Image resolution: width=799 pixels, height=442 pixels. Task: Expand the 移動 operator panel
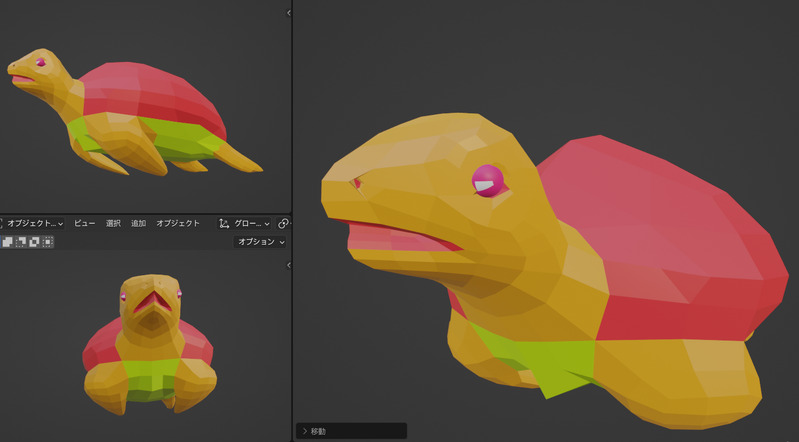pos(351,431)
